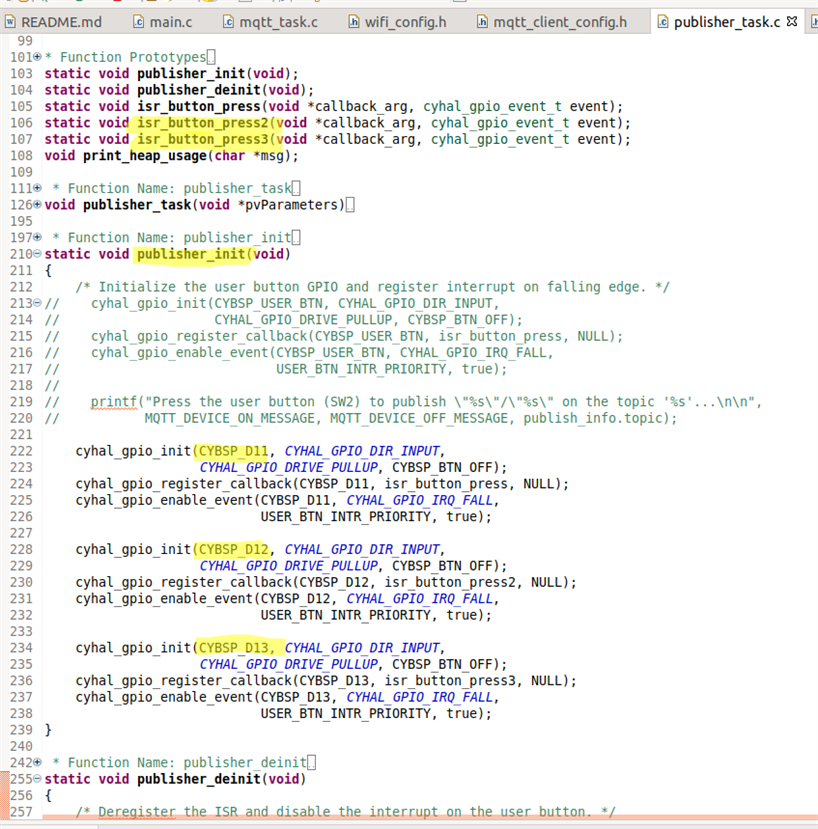This screenshot has height=829, width=818.
Task: Click the folded-text box after 'Function Name: publisher_deinit'
Action: tap(311, 762)
